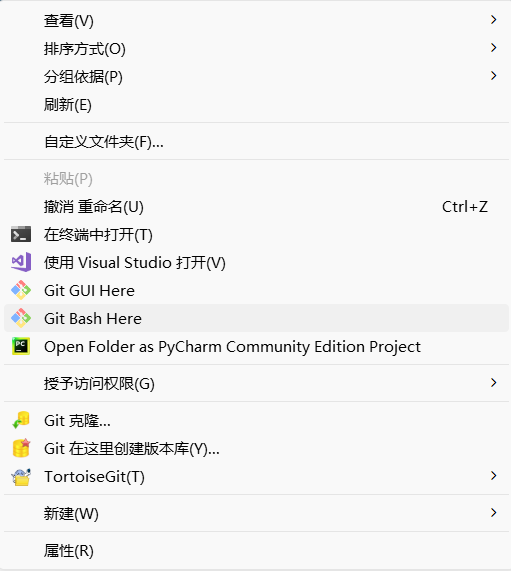511x571 pixels.
Task: Click the Git create repository icon
Action: (21, 448)
